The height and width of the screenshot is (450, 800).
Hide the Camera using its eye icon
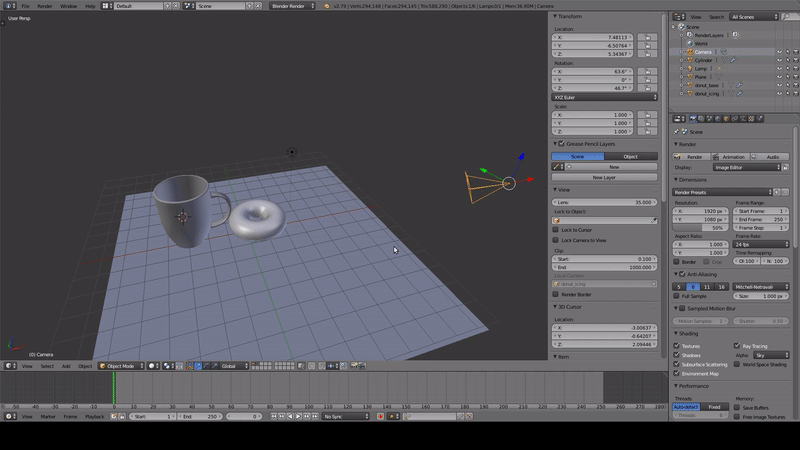(x=779, y=51)
